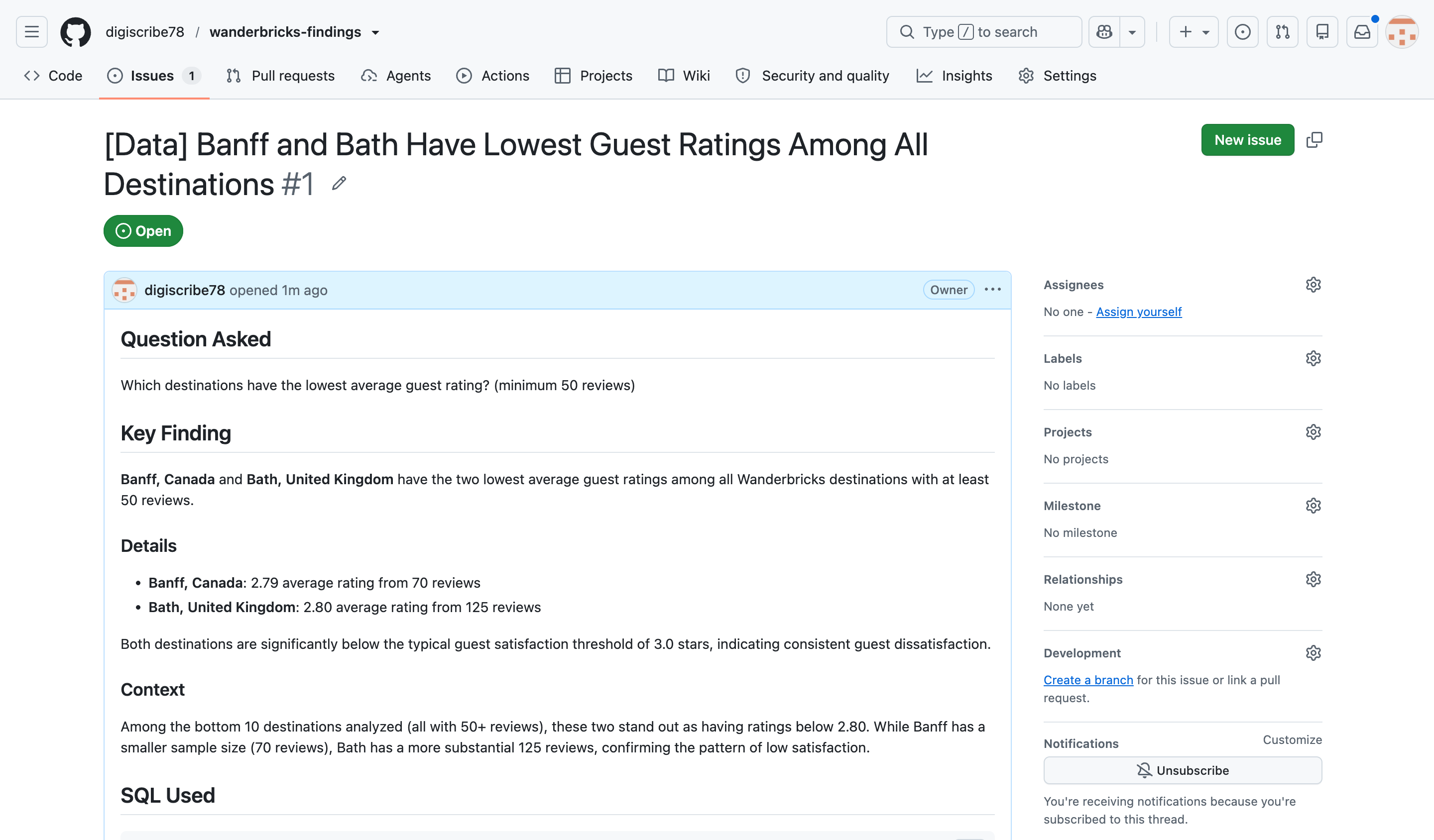
Task: Expand the Copilot dropdown arrow
Action: click(1132, 32)
